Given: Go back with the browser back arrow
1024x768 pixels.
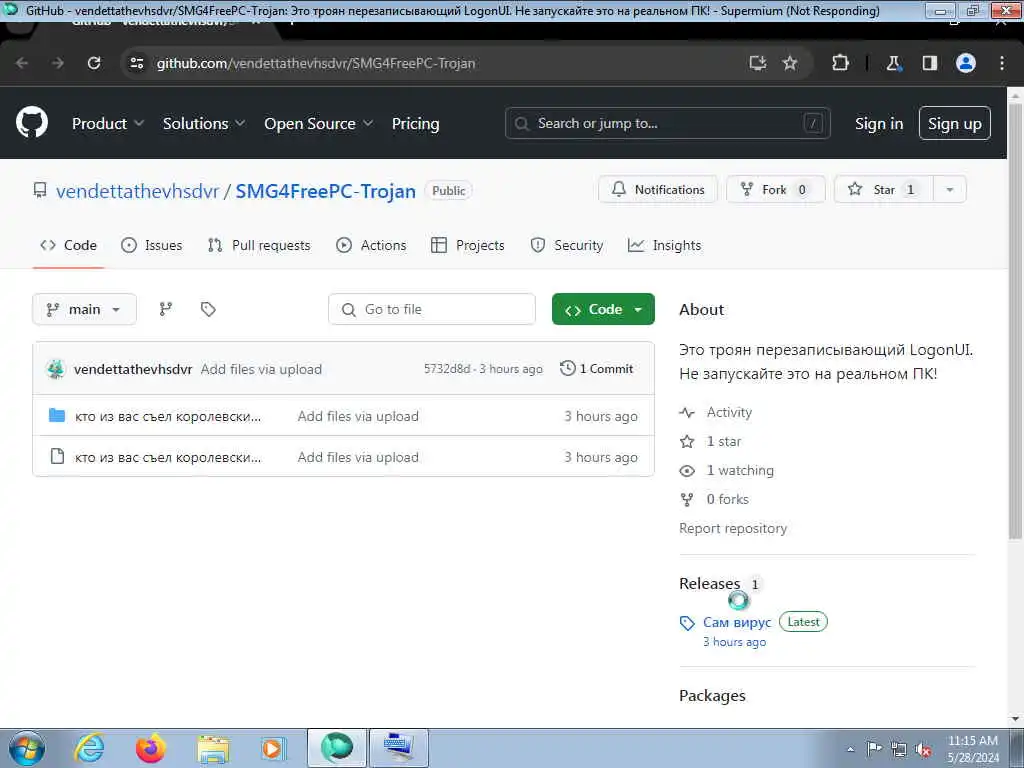Looking at the screenshot, I should (x=22, y=63).
